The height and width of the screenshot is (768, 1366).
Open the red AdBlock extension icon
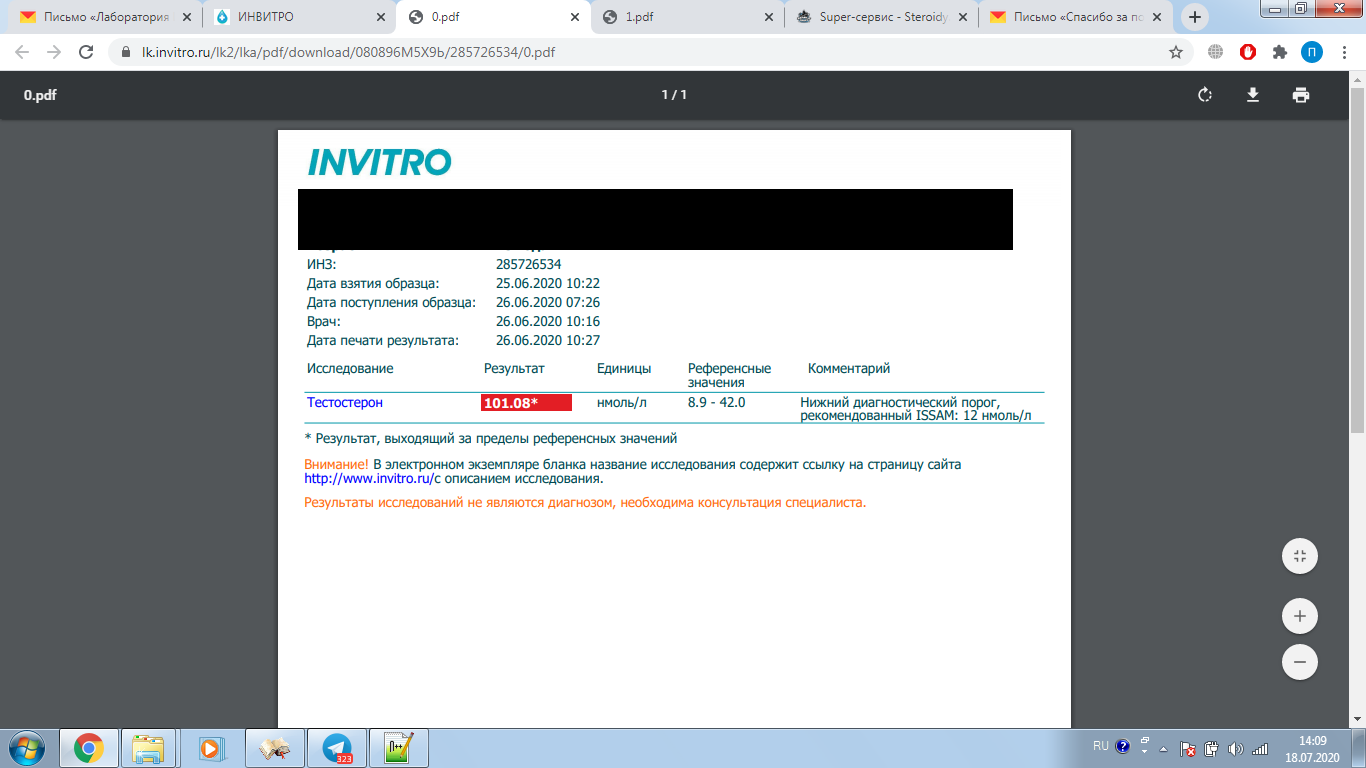(1248, 52)
